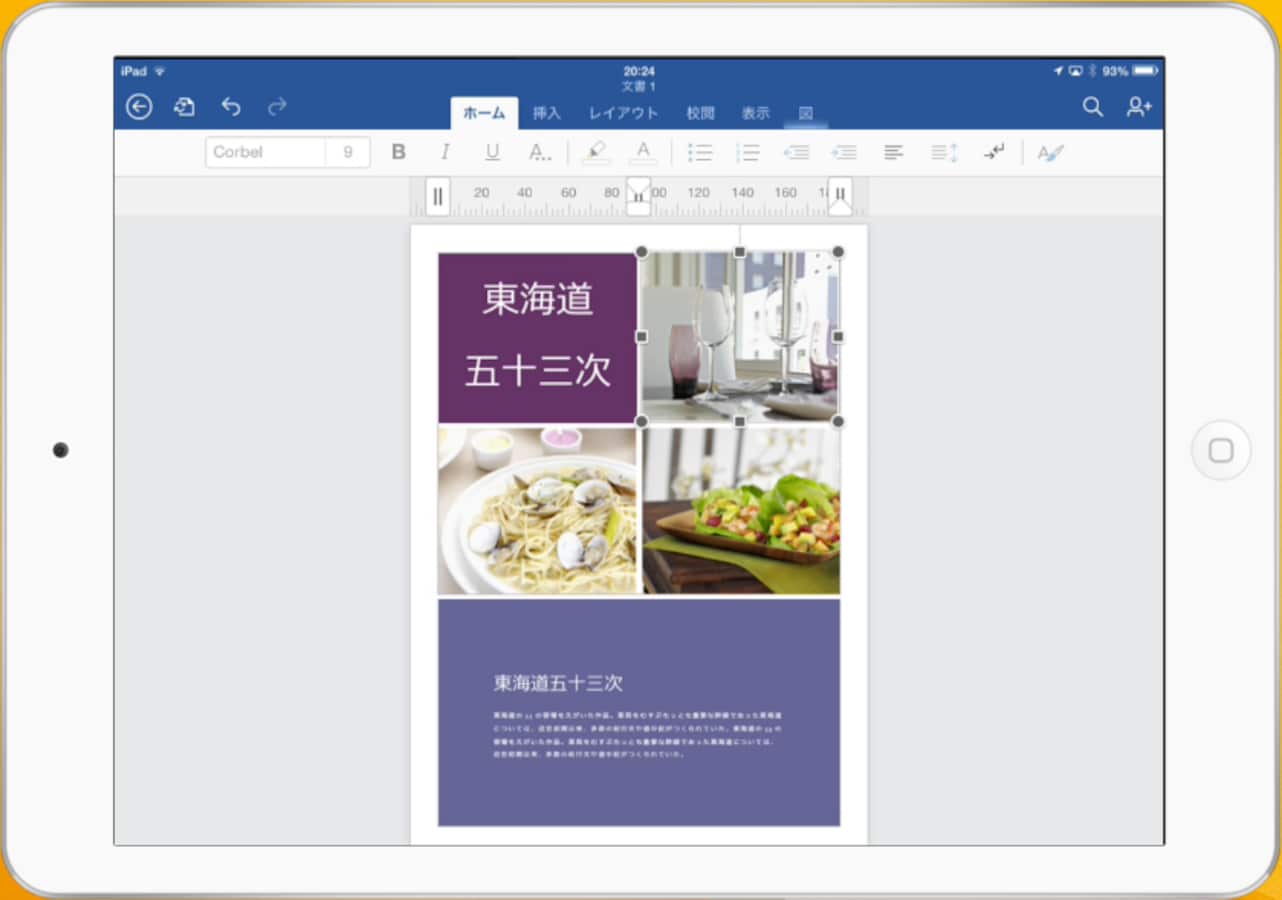The image size is (1282, 900).
Task: Open the font size selector
Action: [348, 151]
